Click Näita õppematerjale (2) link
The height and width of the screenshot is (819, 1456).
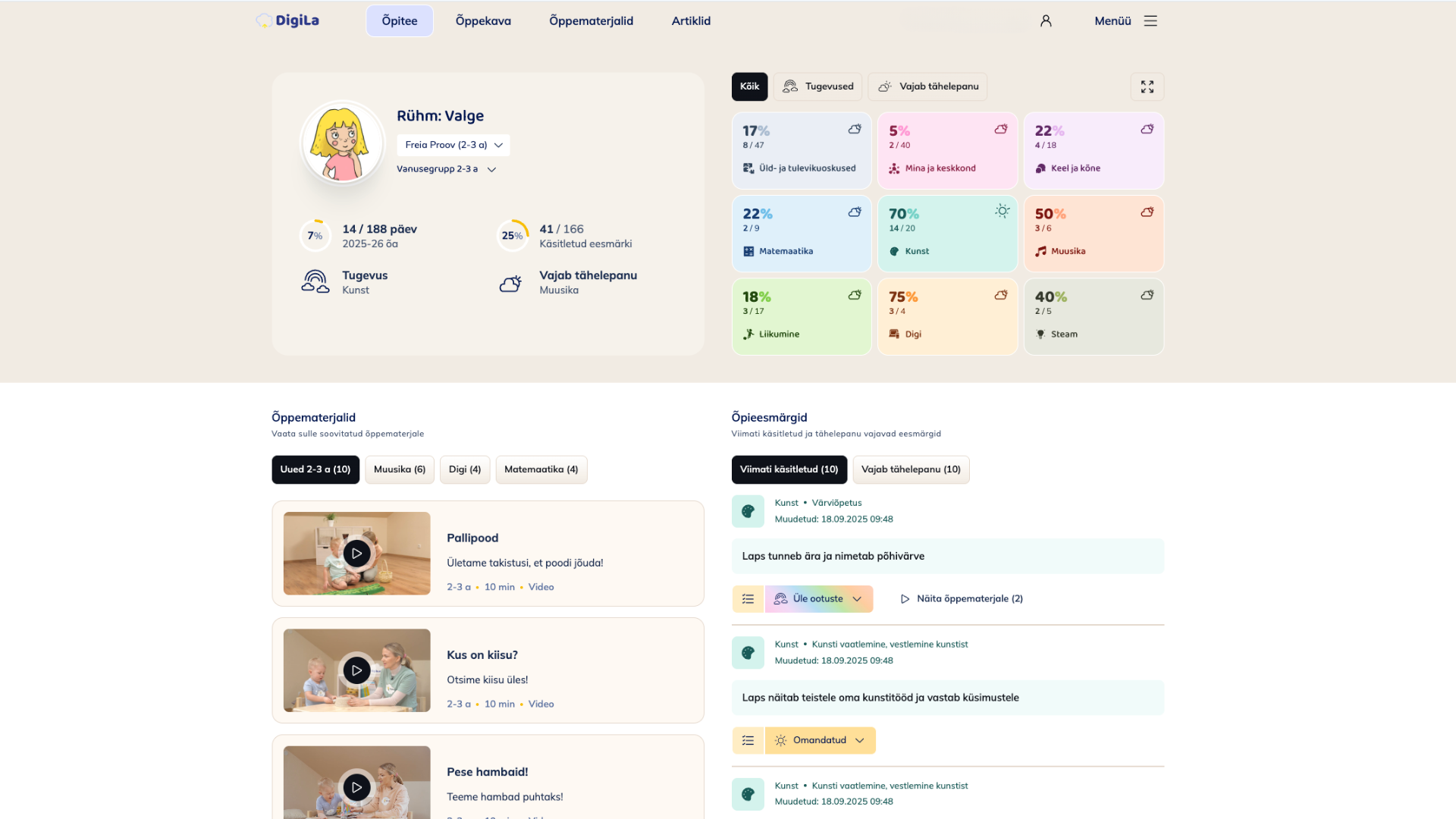pyautogui.click(x=961, y=599)
